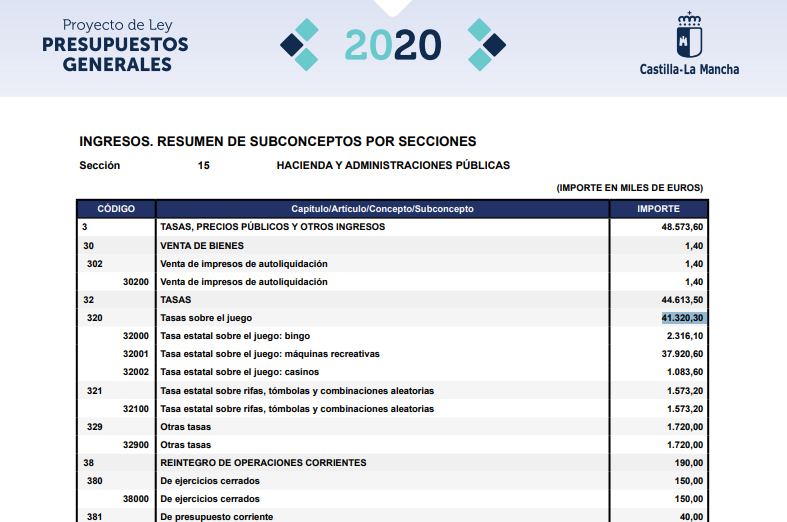Click 'Tasa estatal sobre el juego: máquinas recreativas'
Screen dimensions: 787x522
tap(270, 354)
